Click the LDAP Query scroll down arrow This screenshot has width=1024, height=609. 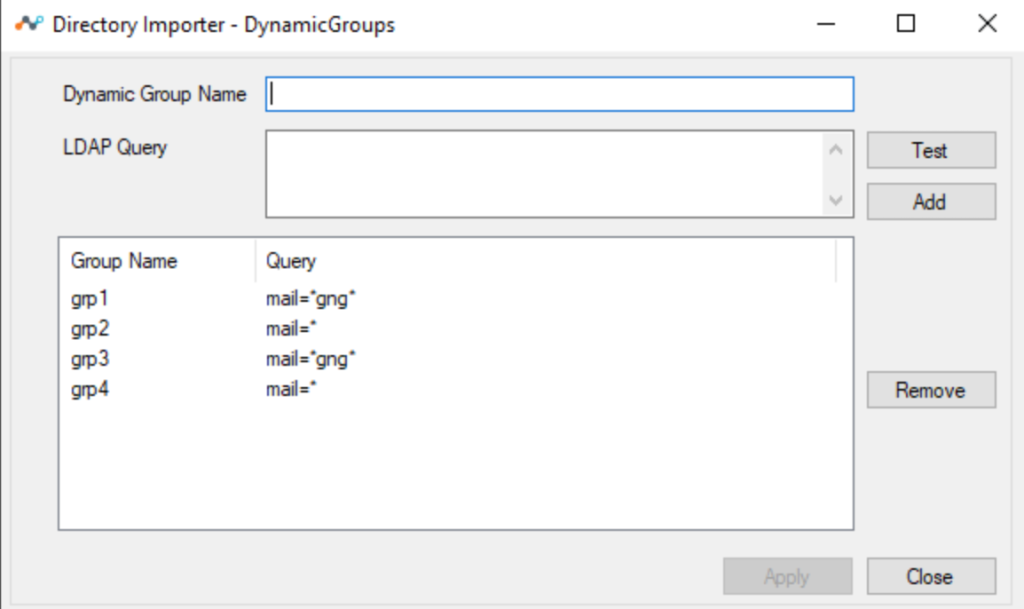coord(836,200)
